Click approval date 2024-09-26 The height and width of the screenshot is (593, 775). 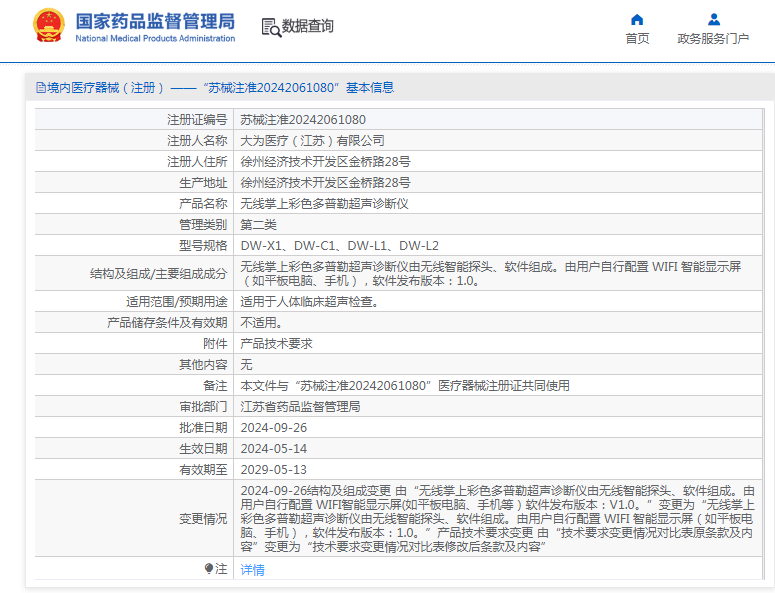274,427
